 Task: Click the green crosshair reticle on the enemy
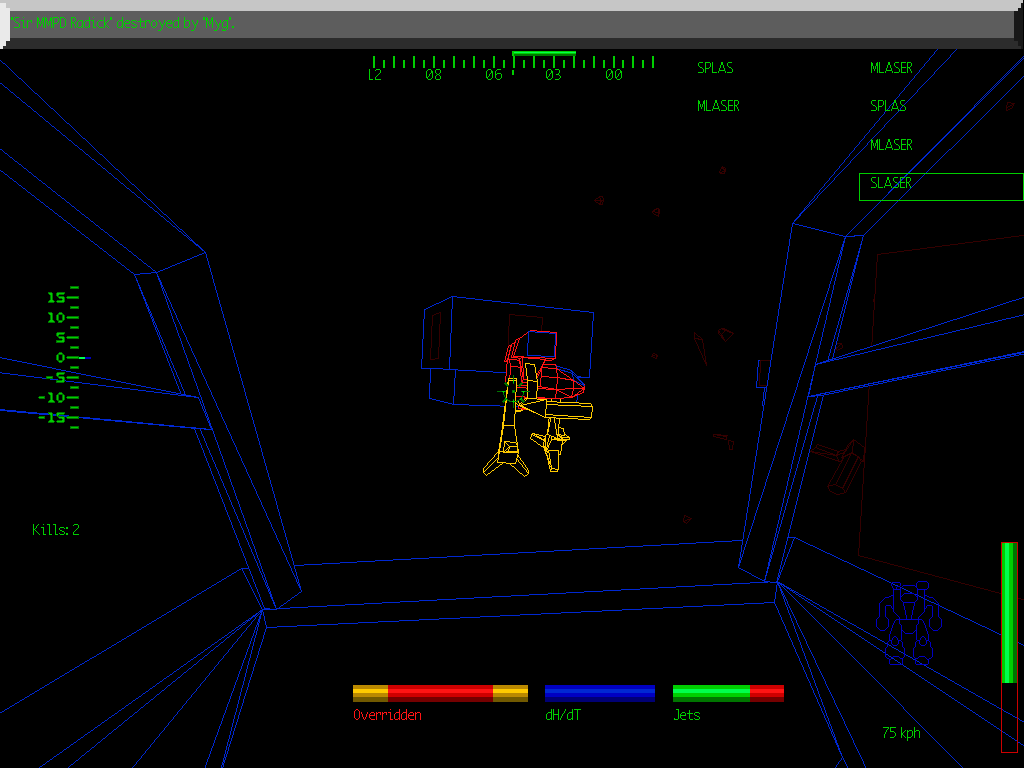click(x=510, y=397)
